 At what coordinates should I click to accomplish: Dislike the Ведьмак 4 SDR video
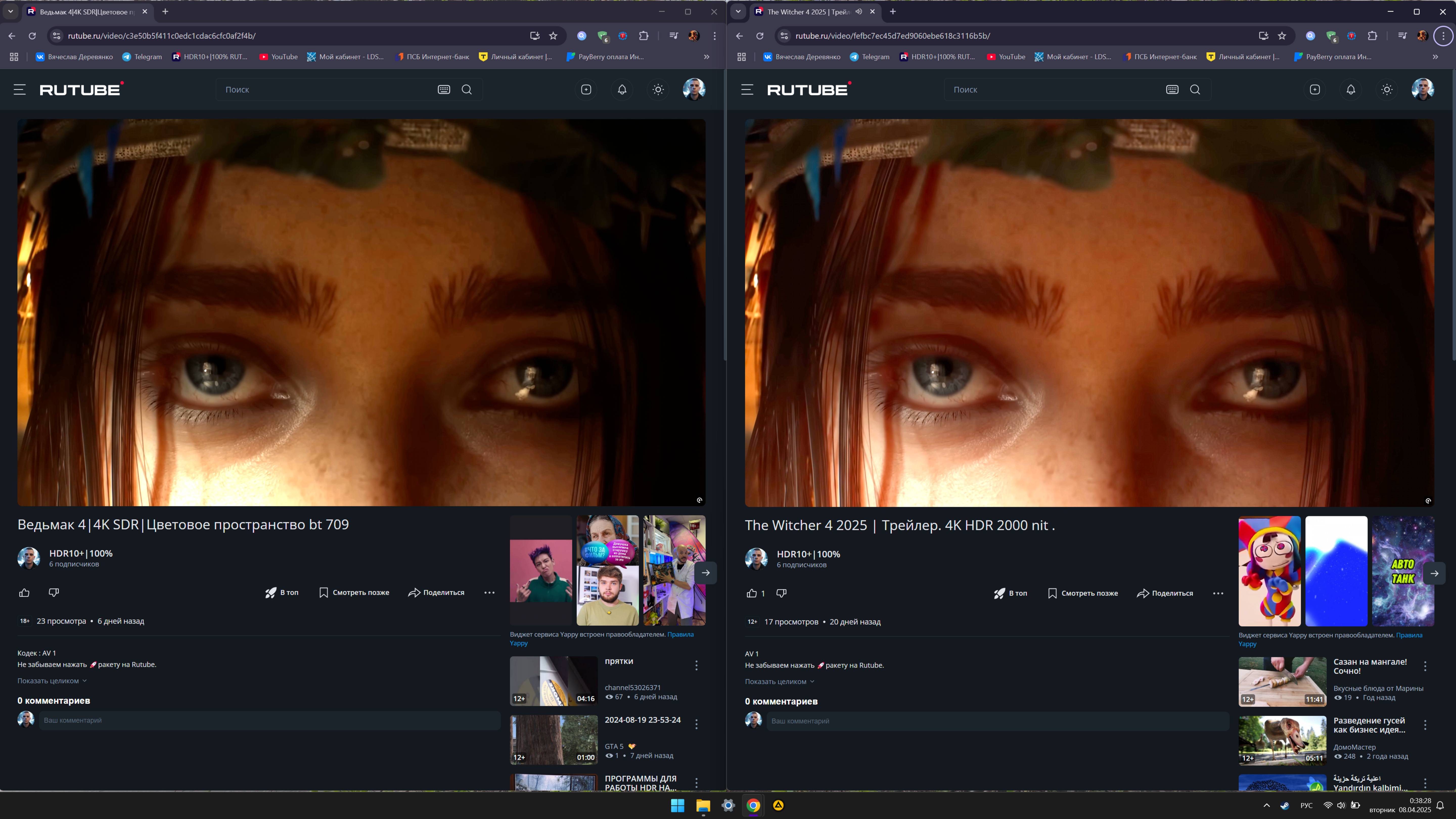click(54, 592)
